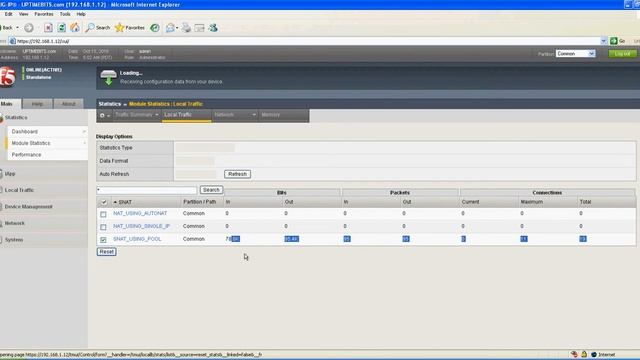Viewport: 640px width, 360px height.
Task: Tick the NAT_USING_AUTONAT row checkbox
Action: [x=103, y=214]
